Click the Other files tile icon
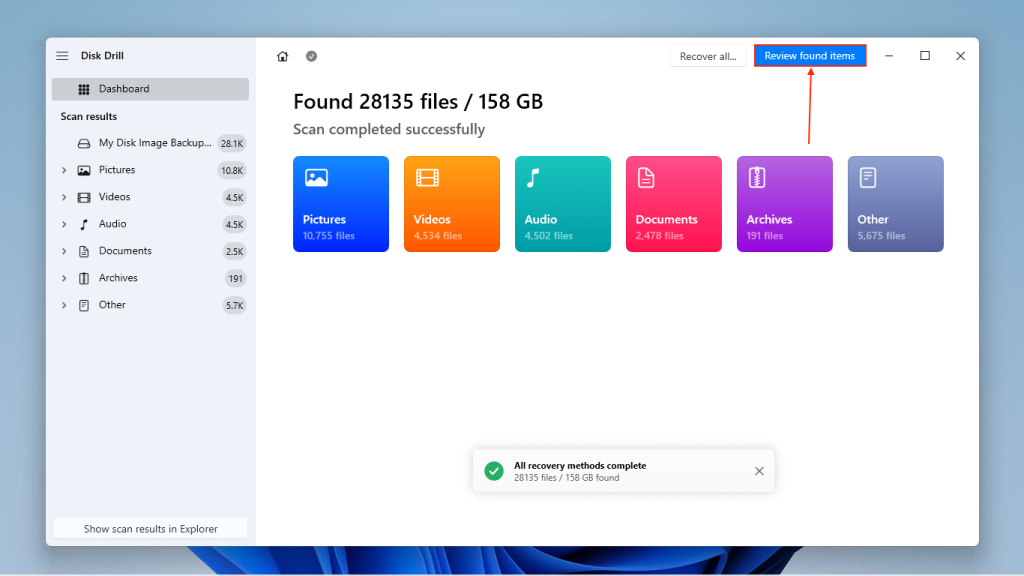 click(x=871, y=176)
